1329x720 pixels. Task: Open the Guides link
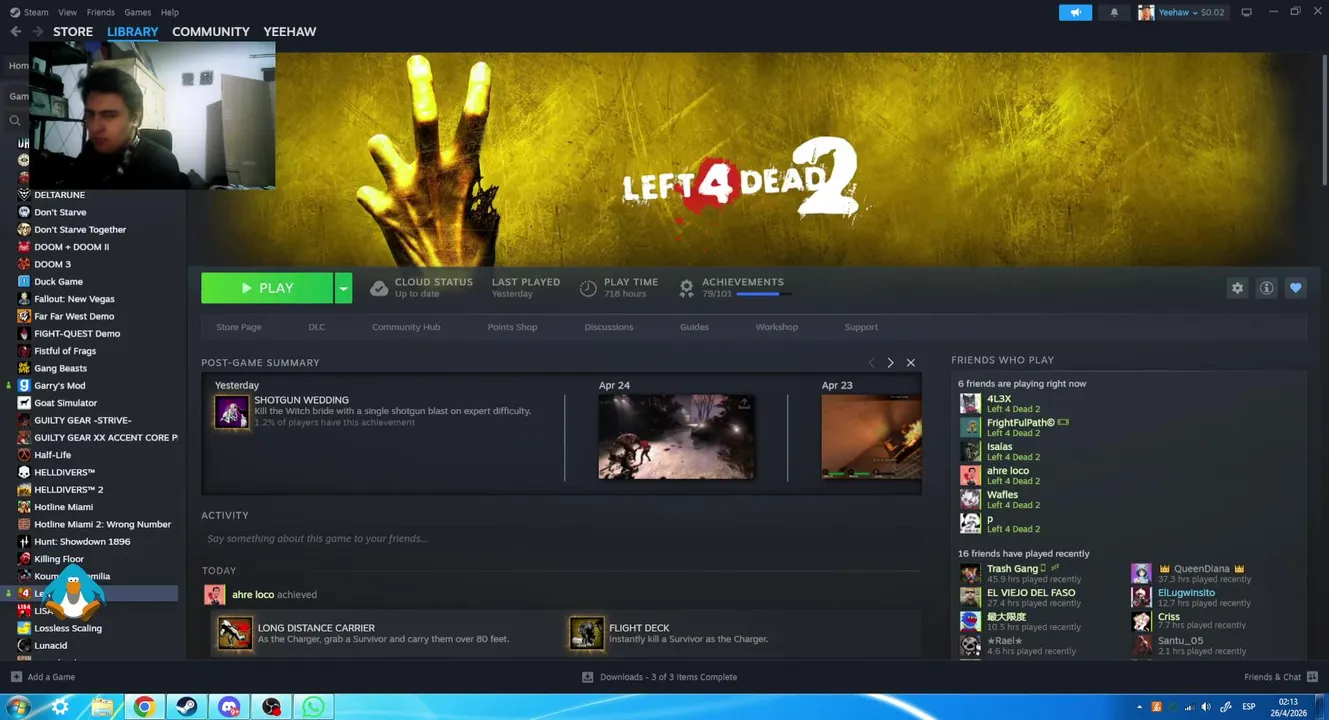tap(694, 327)
